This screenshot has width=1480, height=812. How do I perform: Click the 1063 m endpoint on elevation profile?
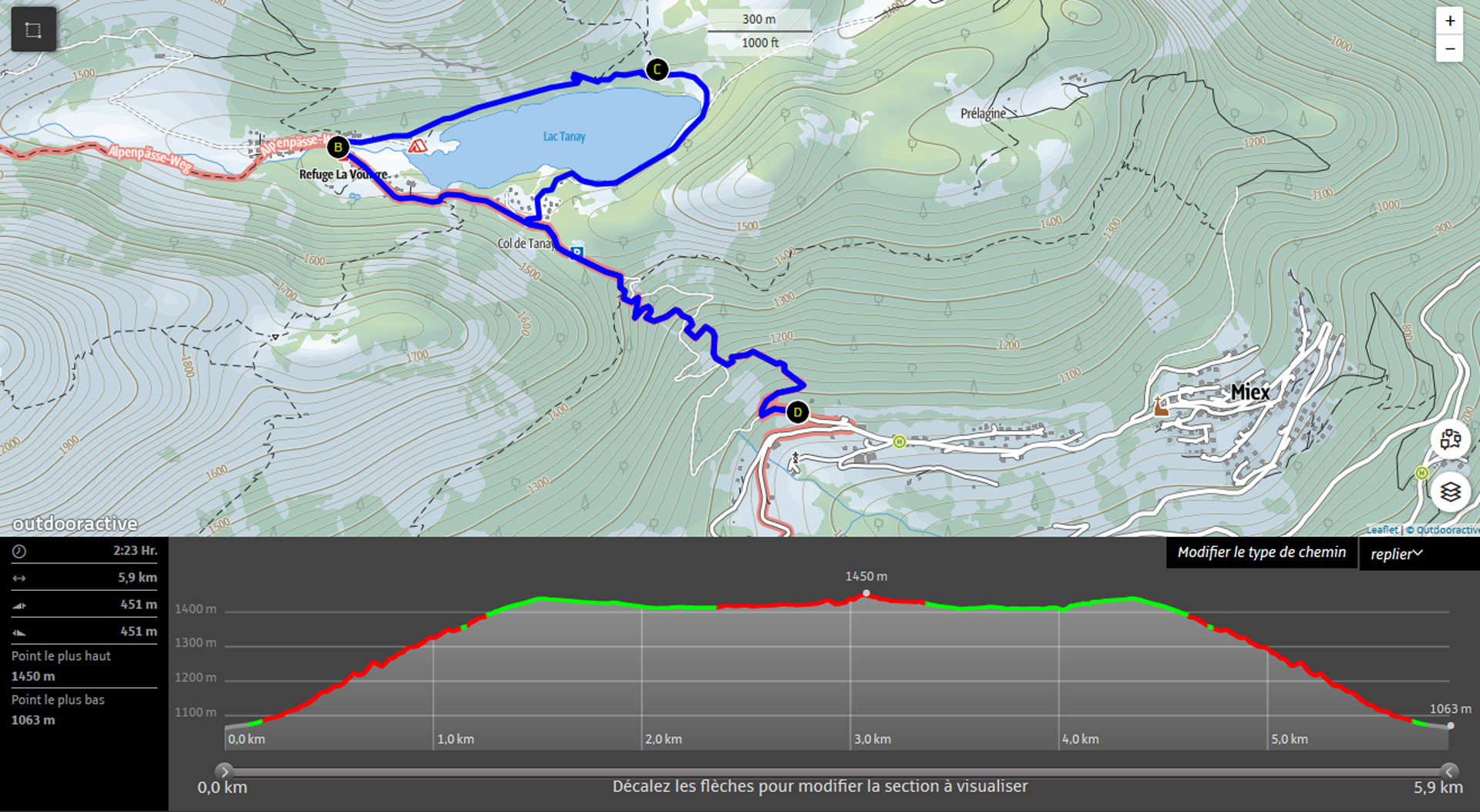[1451, 726]
